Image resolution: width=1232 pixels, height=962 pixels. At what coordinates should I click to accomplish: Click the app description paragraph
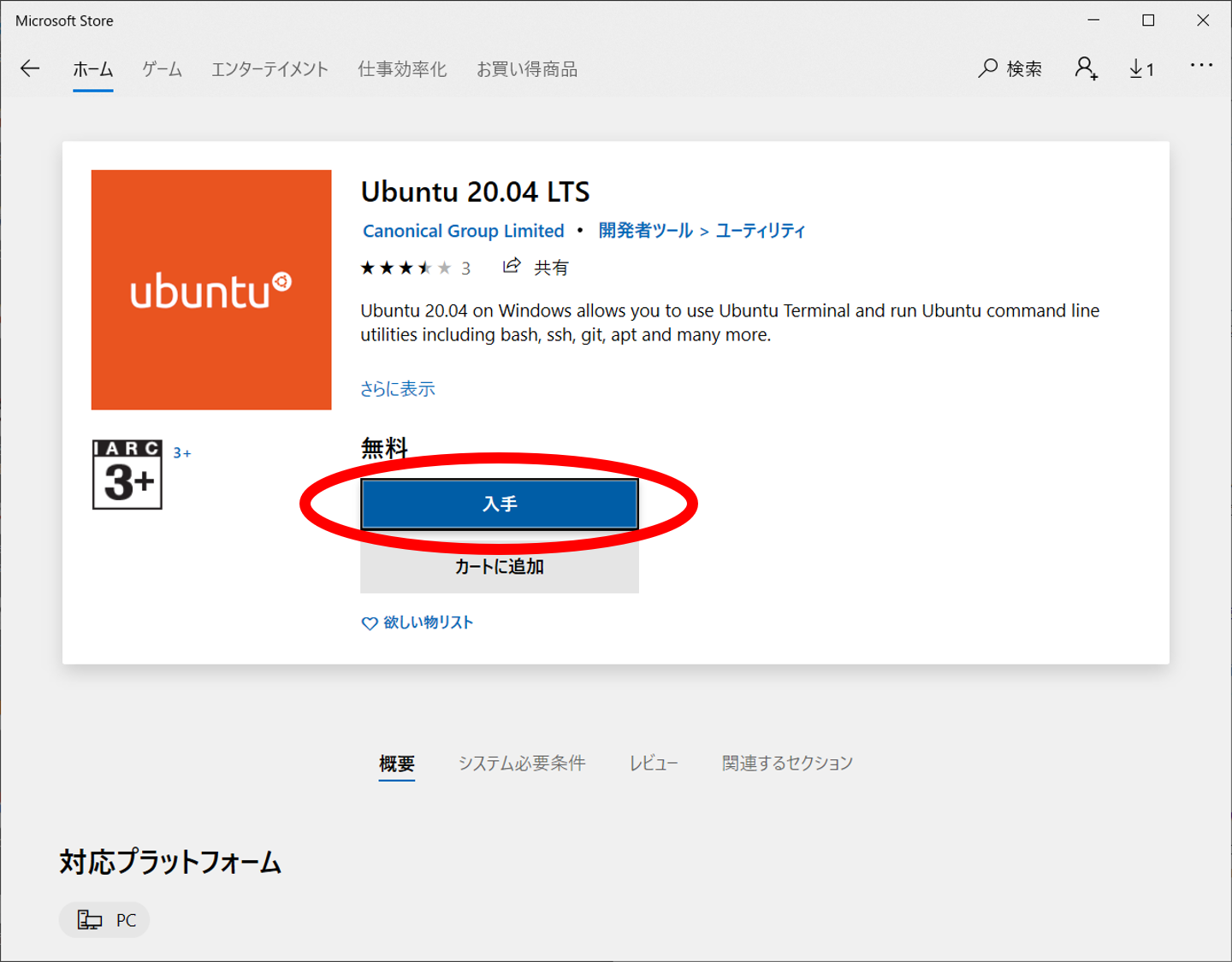point(730,322)
